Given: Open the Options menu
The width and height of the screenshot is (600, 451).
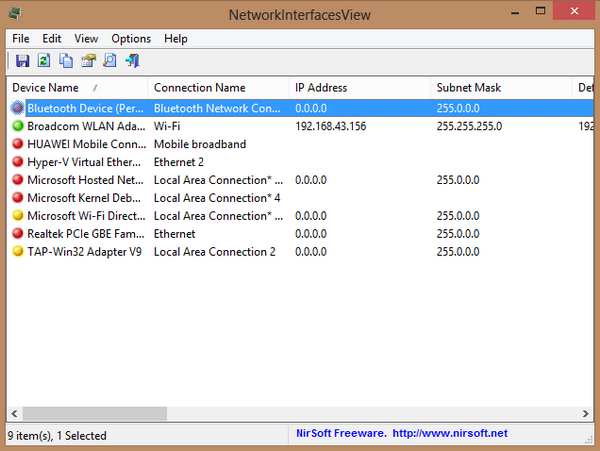Looking at the screenshot, I should click(131, 39).
